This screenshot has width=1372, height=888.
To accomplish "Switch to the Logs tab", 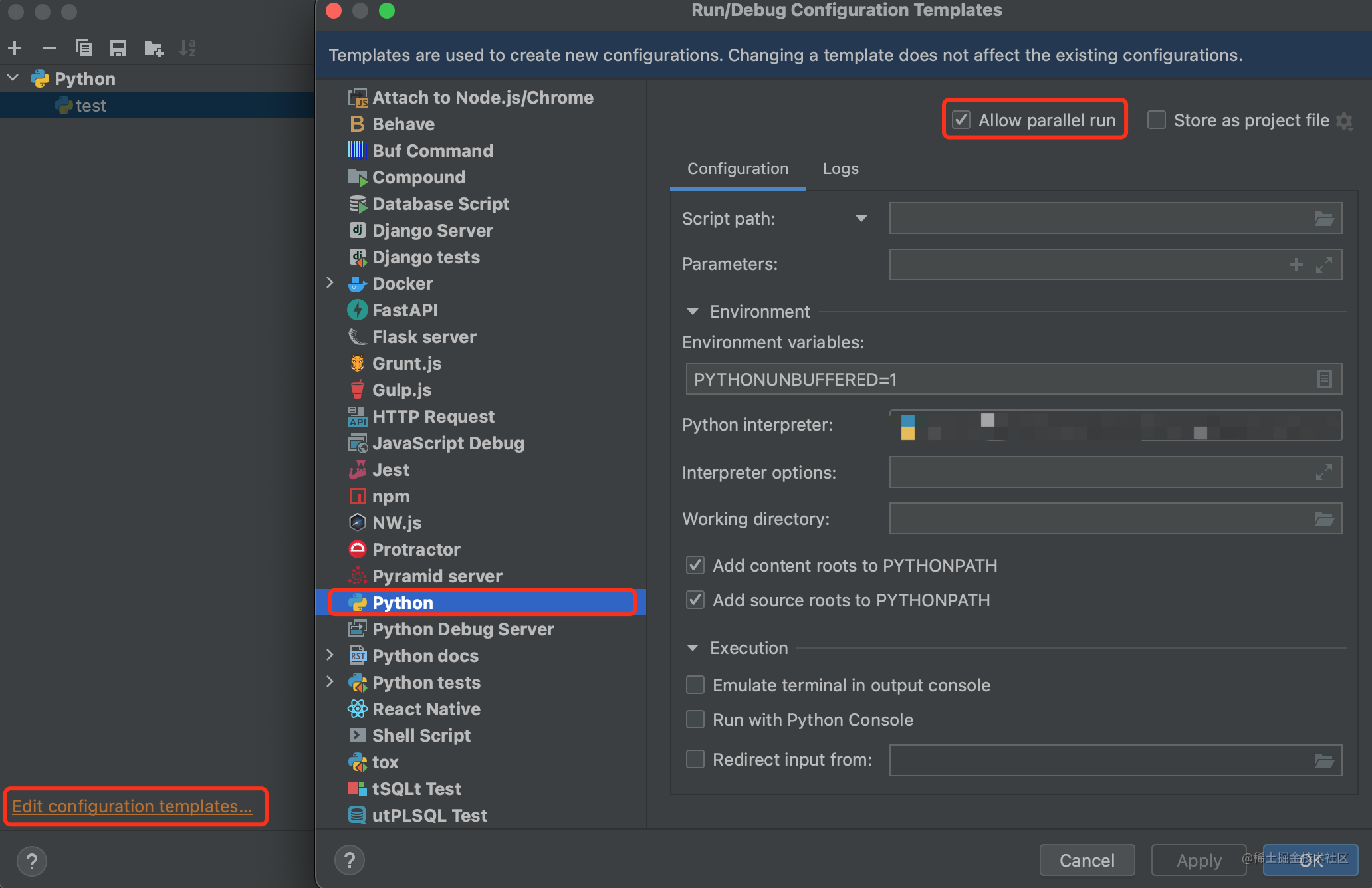I will pos(840,169).
